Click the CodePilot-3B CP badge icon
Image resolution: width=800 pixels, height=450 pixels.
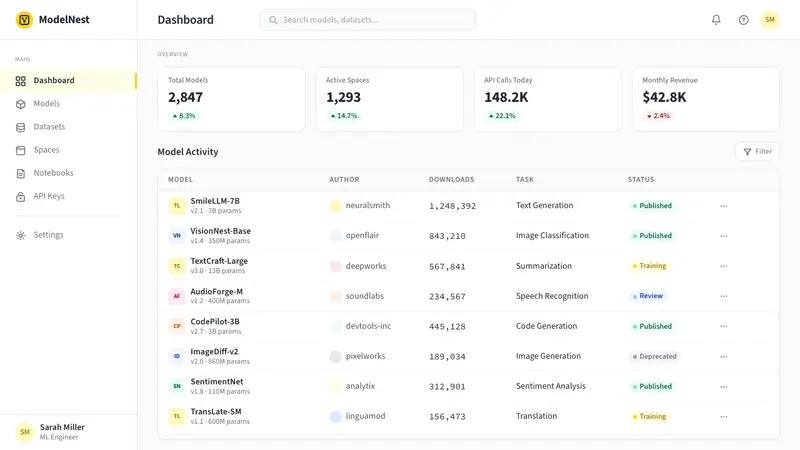[177, 326]
